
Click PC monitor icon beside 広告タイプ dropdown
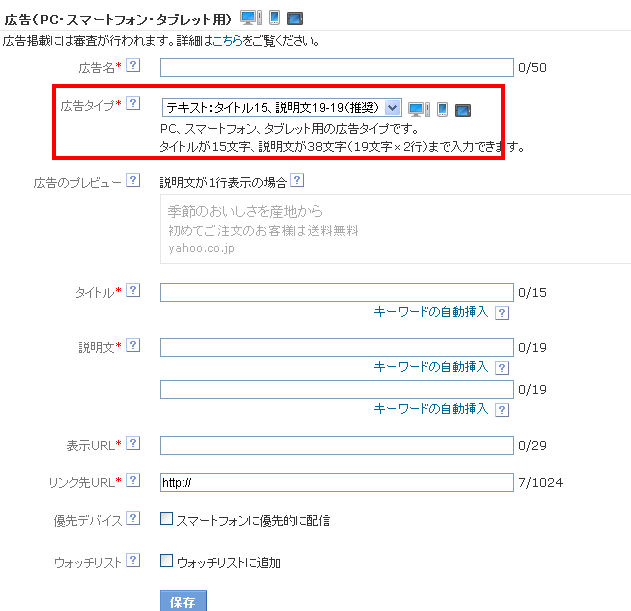tap(419, 109)
